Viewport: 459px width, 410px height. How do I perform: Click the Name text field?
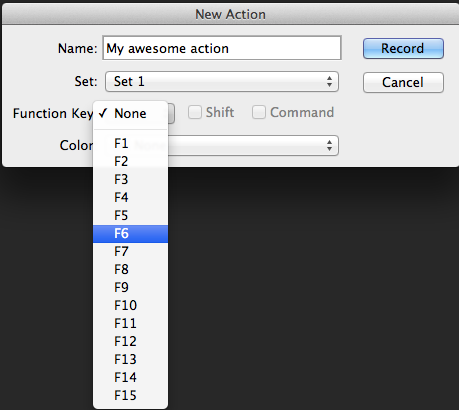222,48
